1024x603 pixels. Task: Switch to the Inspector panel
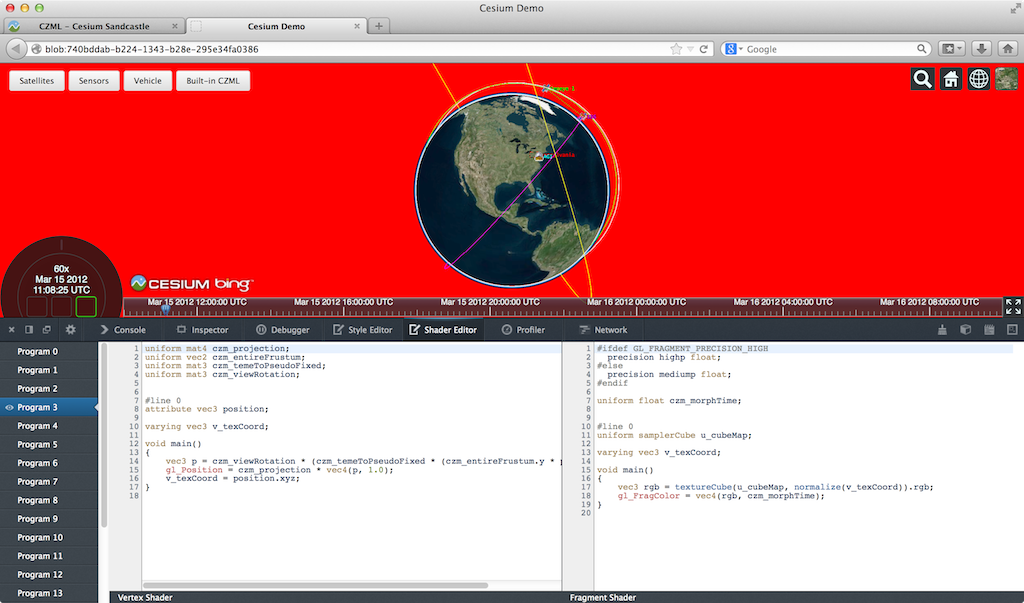202,330
